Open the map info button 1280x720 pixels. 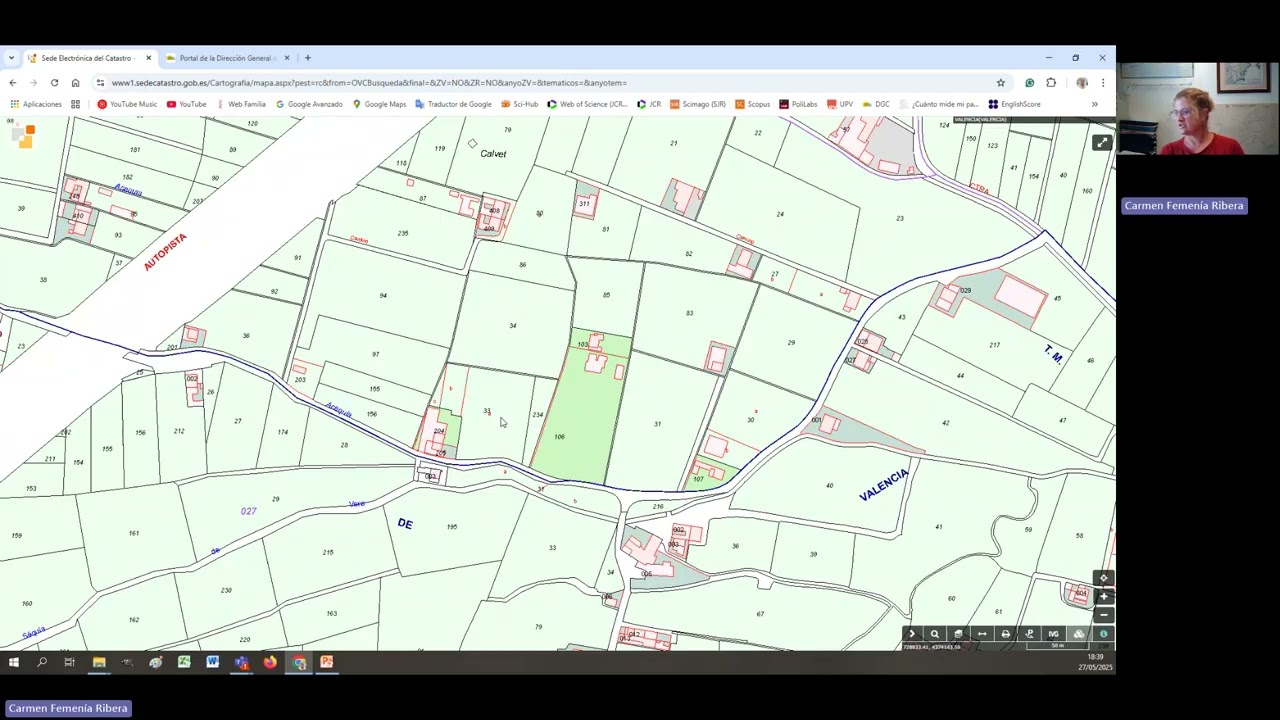pyautogui.click(x=1103, y=634)
